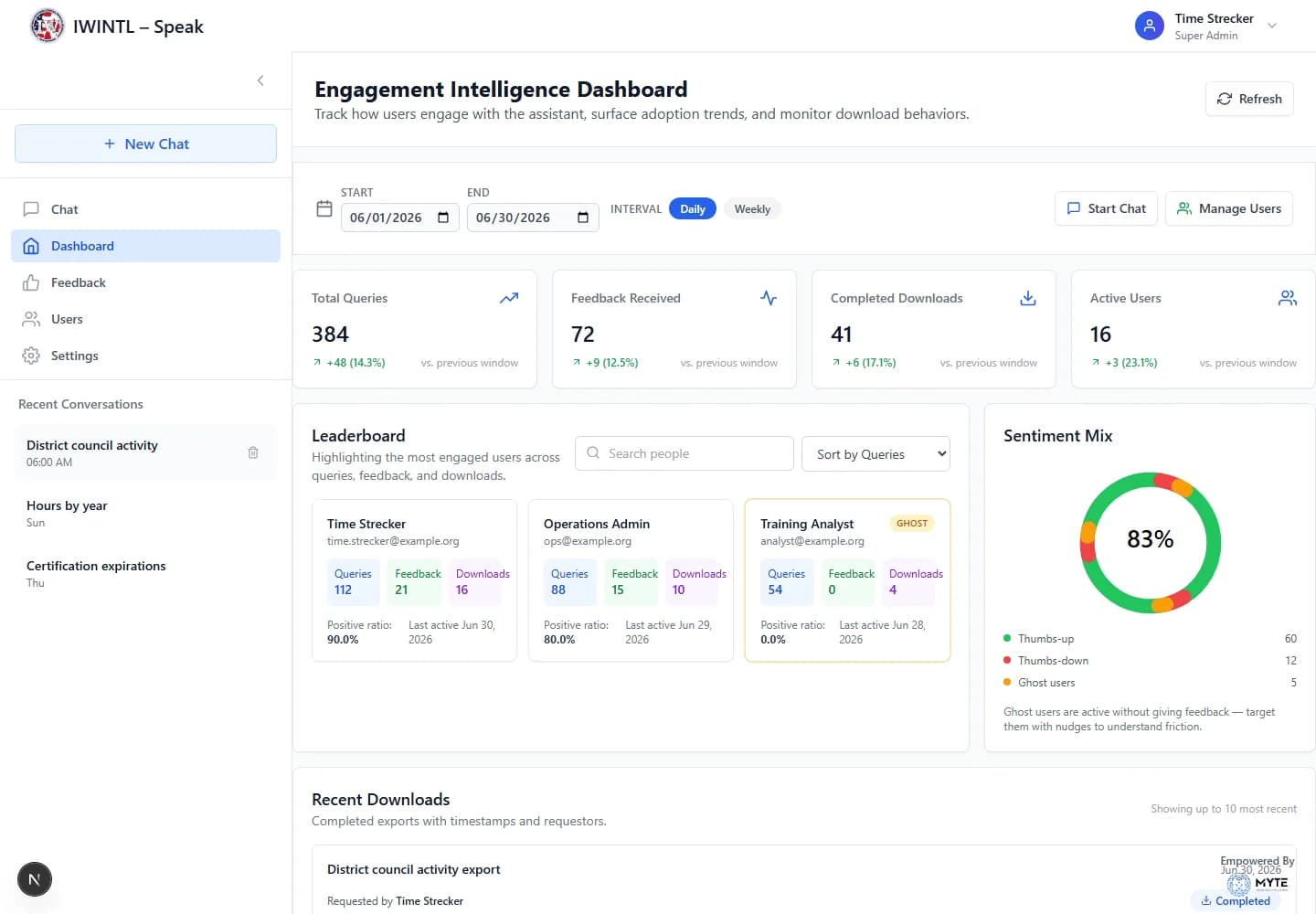Click the calendar icon beside START date

point(324,208)
